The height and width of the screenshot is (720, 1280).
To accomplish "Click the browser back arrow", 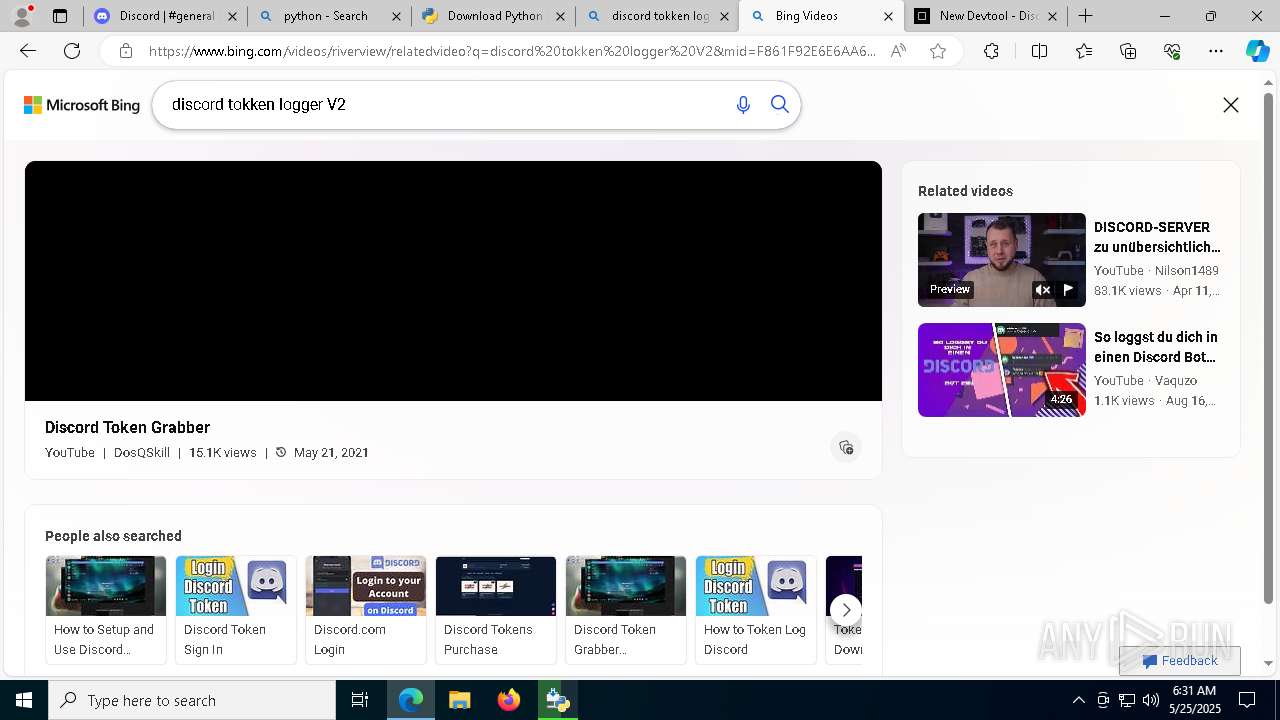I will (x=28, y=51).
